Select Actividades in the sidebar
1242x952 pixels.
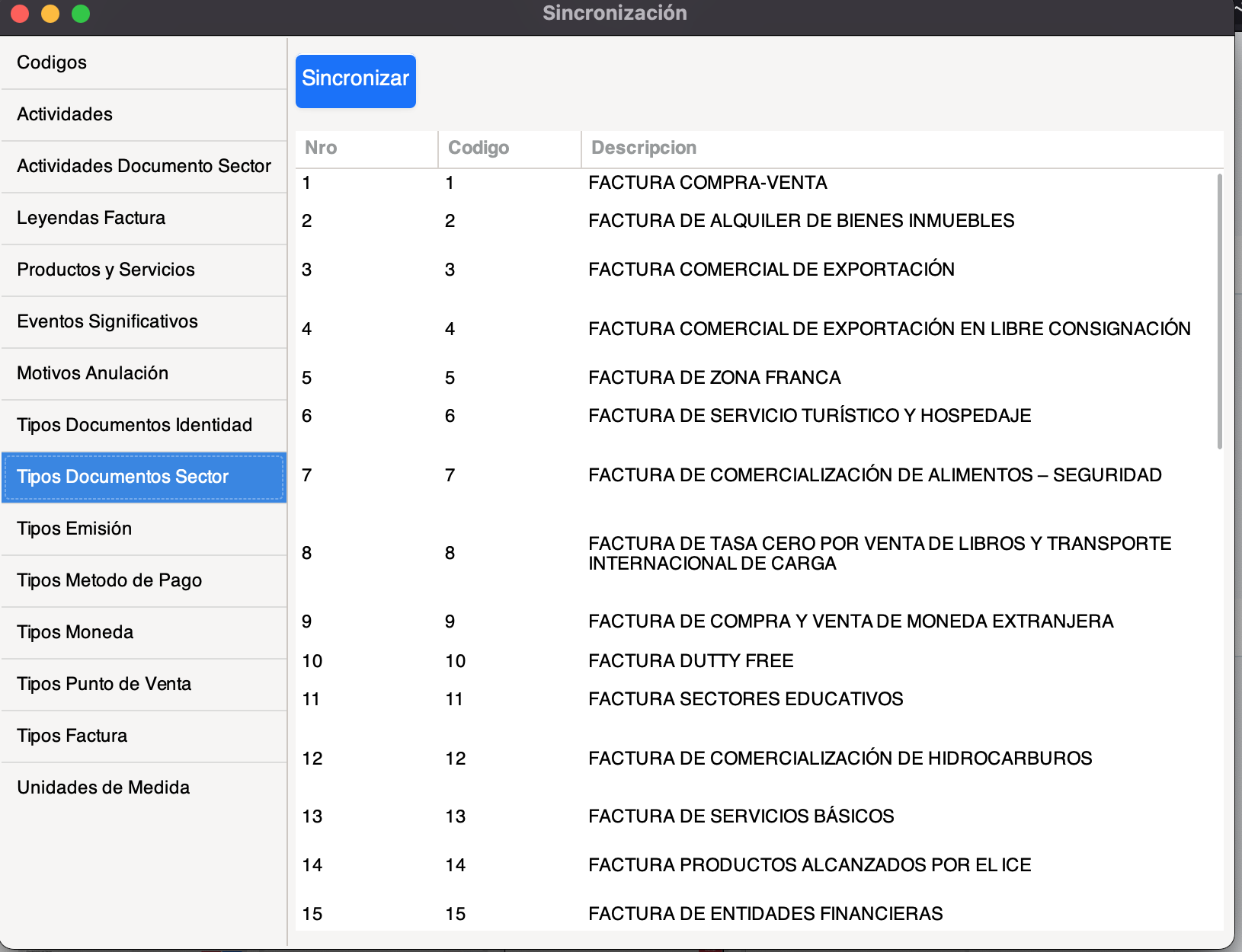coord(65,114)
